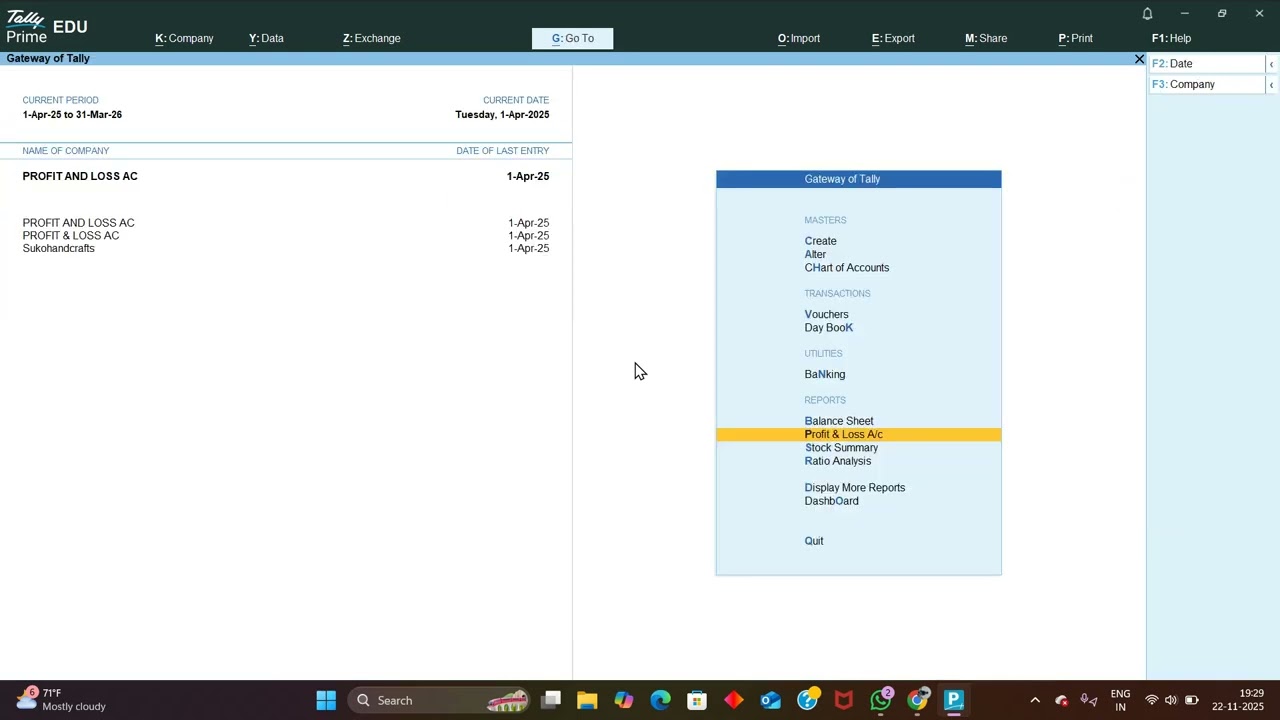Open the Y: Data menu
The height and width of the screenshot is (720, 1280).
coord(266,38)
